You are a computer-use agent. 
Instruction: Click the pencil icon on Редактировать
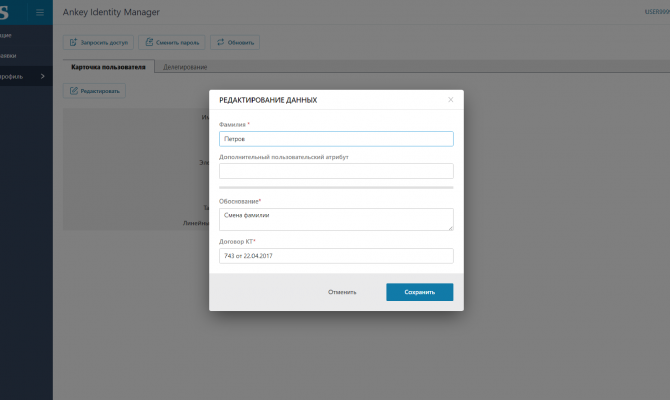coord(73,91)
